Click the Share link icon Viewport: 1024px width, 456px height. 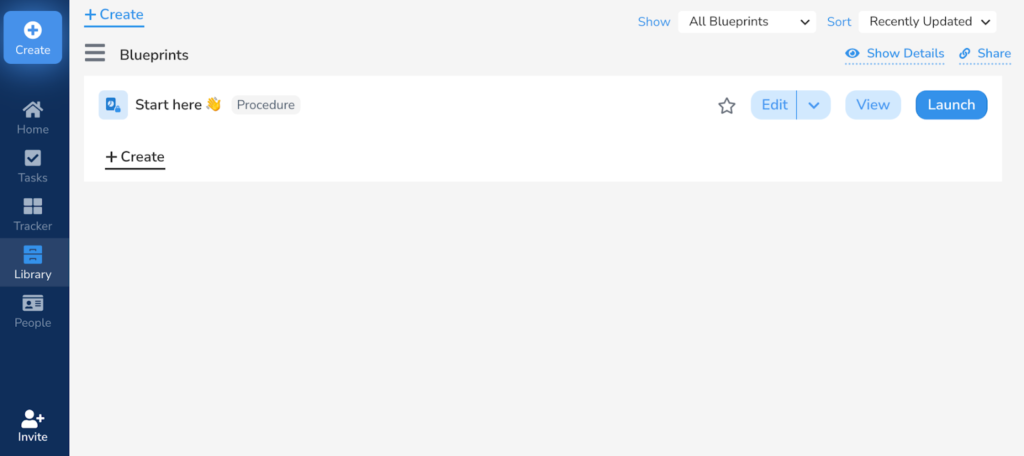tap(965, 54)
